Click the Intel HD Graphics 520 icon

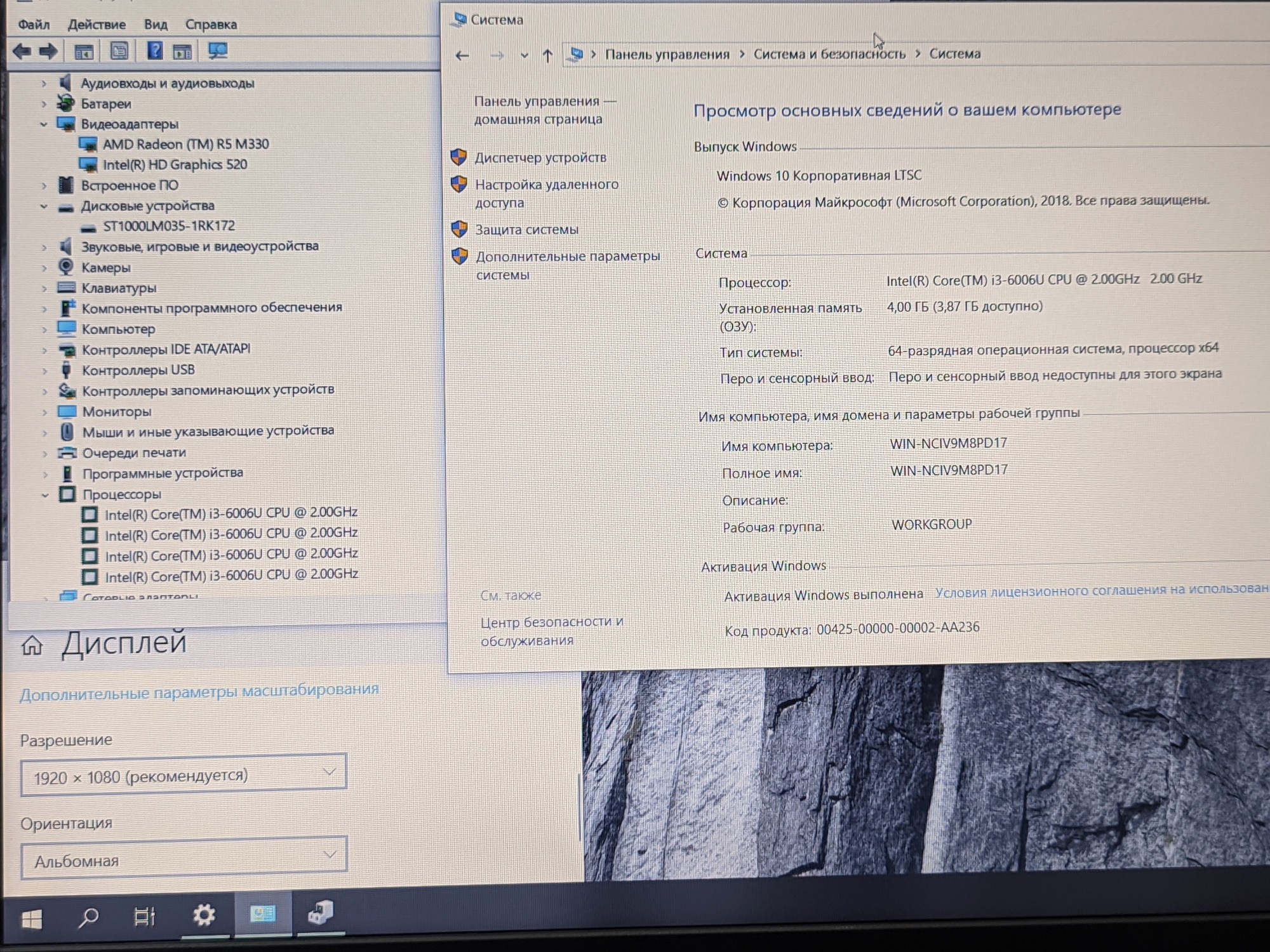(x=88, y=165)
